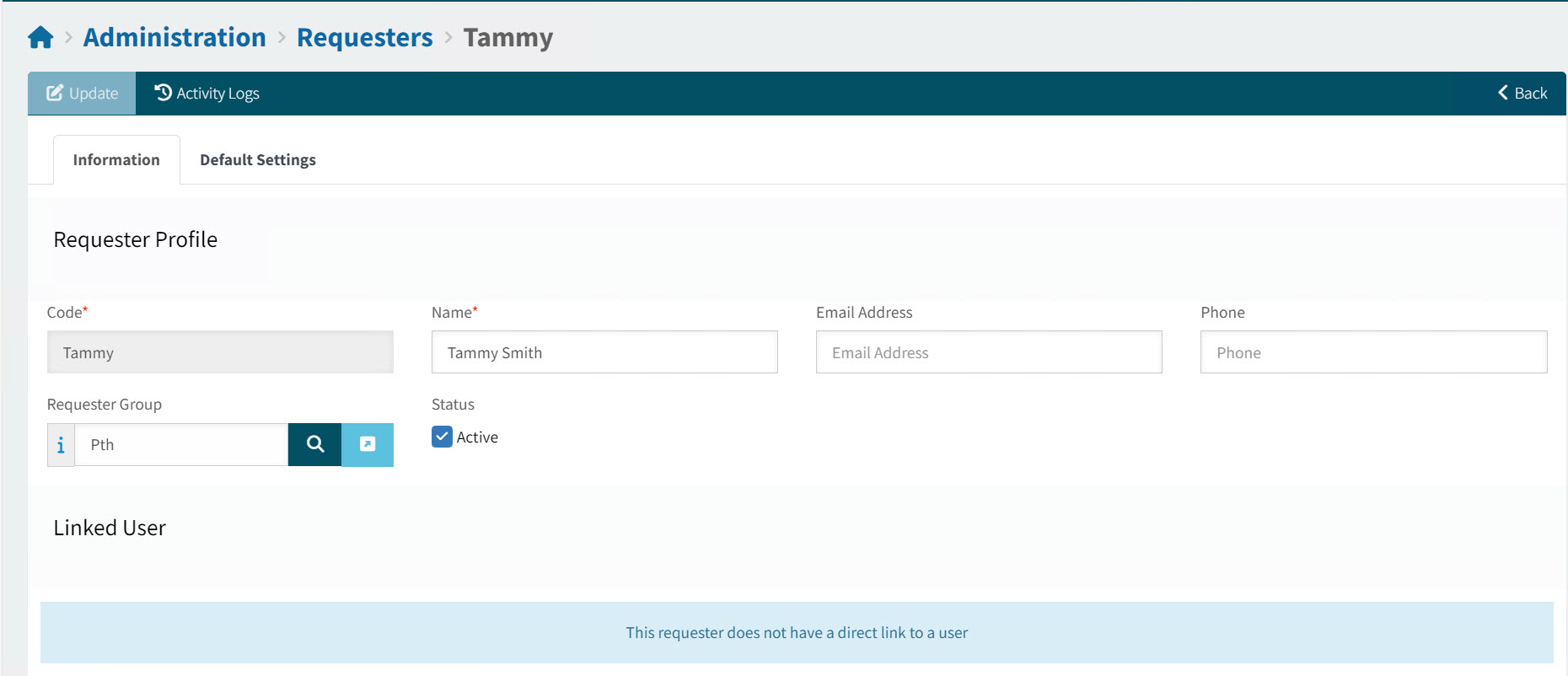Click the Requester Group Pth text box

point(181,445)
